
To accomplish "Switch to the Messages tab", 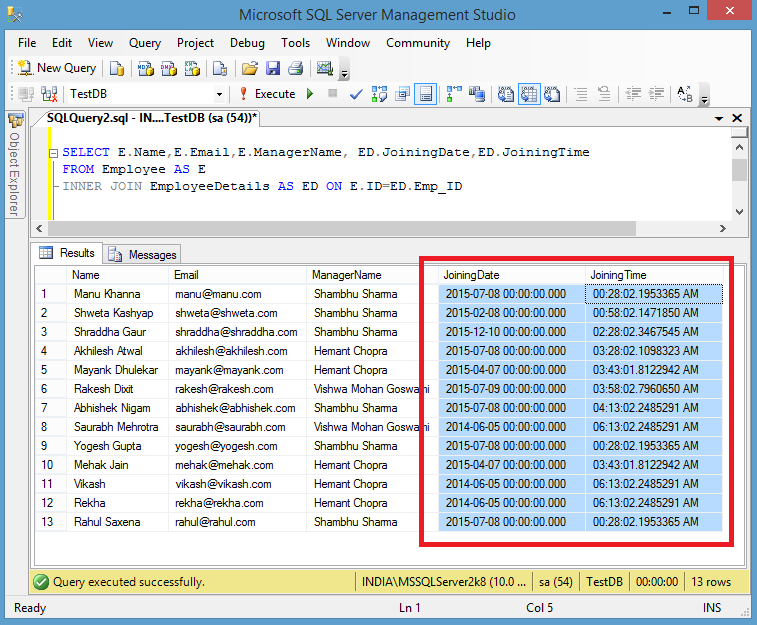I will tap(143, 255).
